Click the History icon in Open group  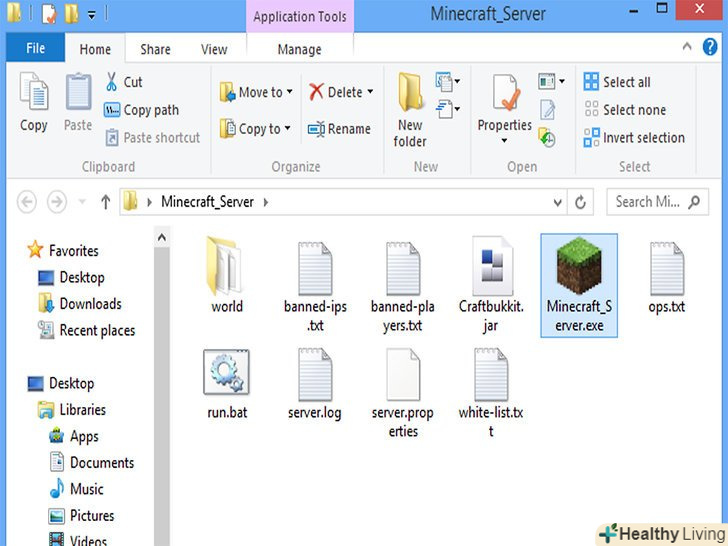(547, 138)
